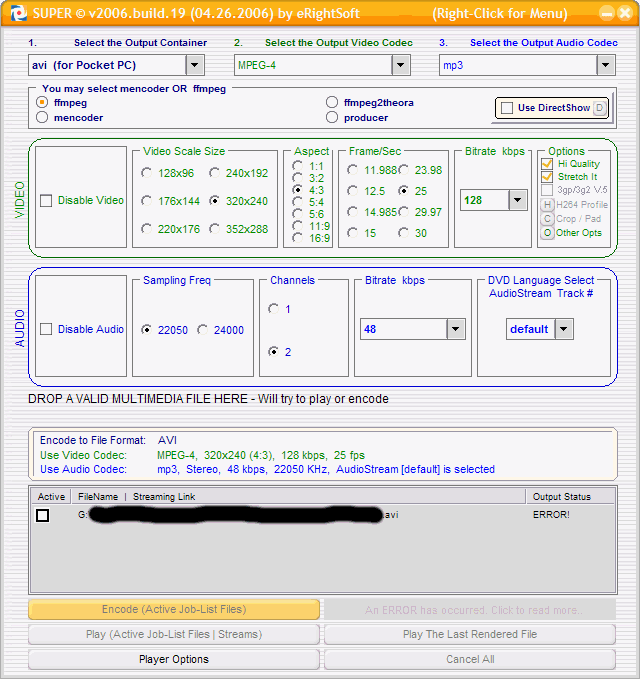Select 15 frames per second
This screenshot has height=679, width=640.
(352, 233)
